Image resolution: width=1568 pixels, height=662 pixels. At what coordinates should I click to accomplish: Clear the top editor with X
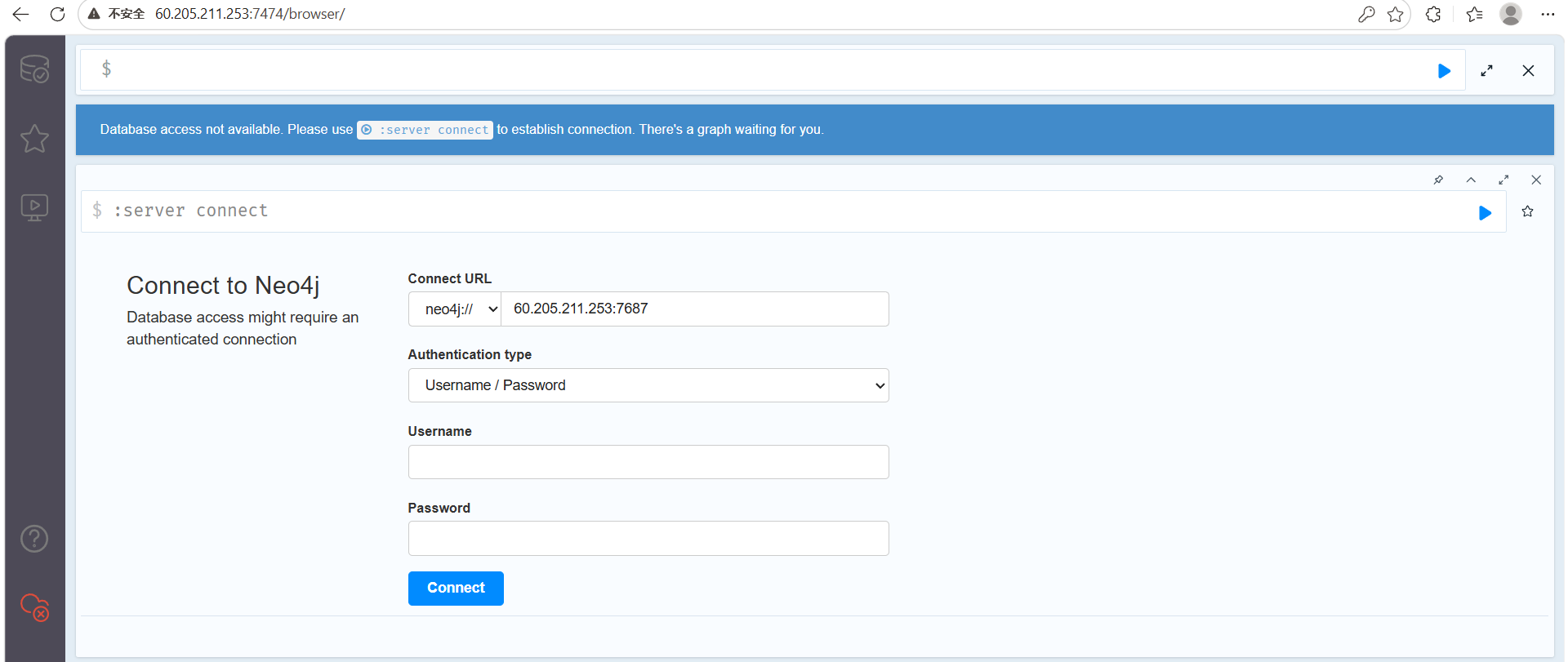tap(1528, 71)
